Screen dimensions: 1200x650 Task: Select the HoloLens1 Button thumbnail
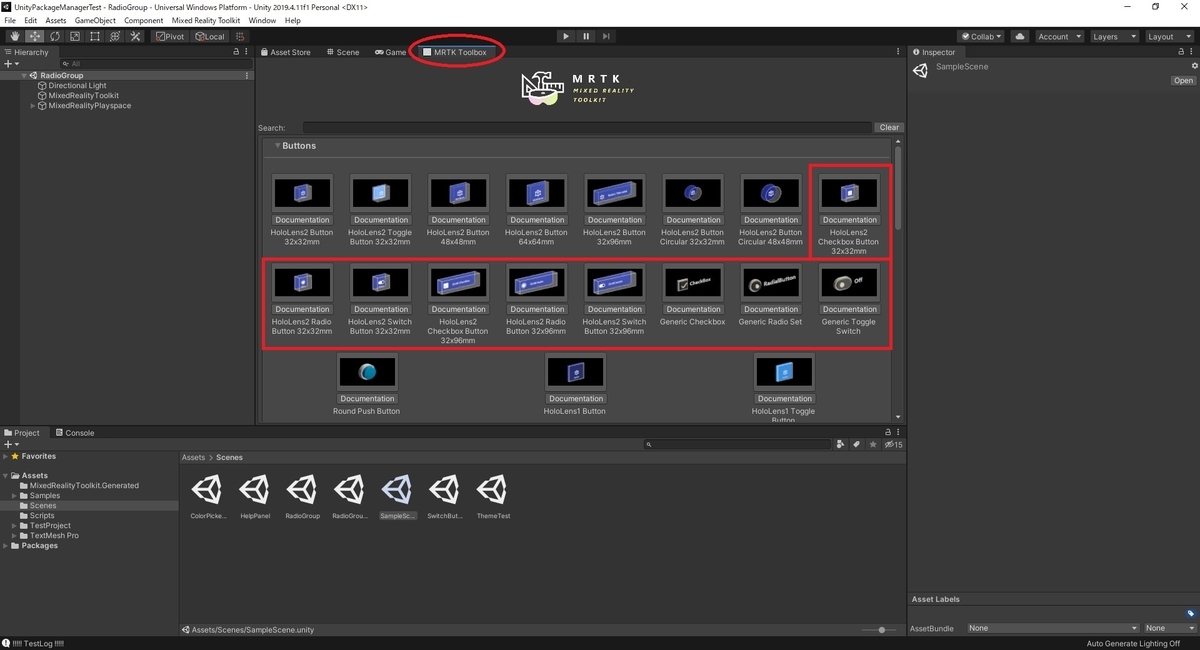(x=575, y=372)
